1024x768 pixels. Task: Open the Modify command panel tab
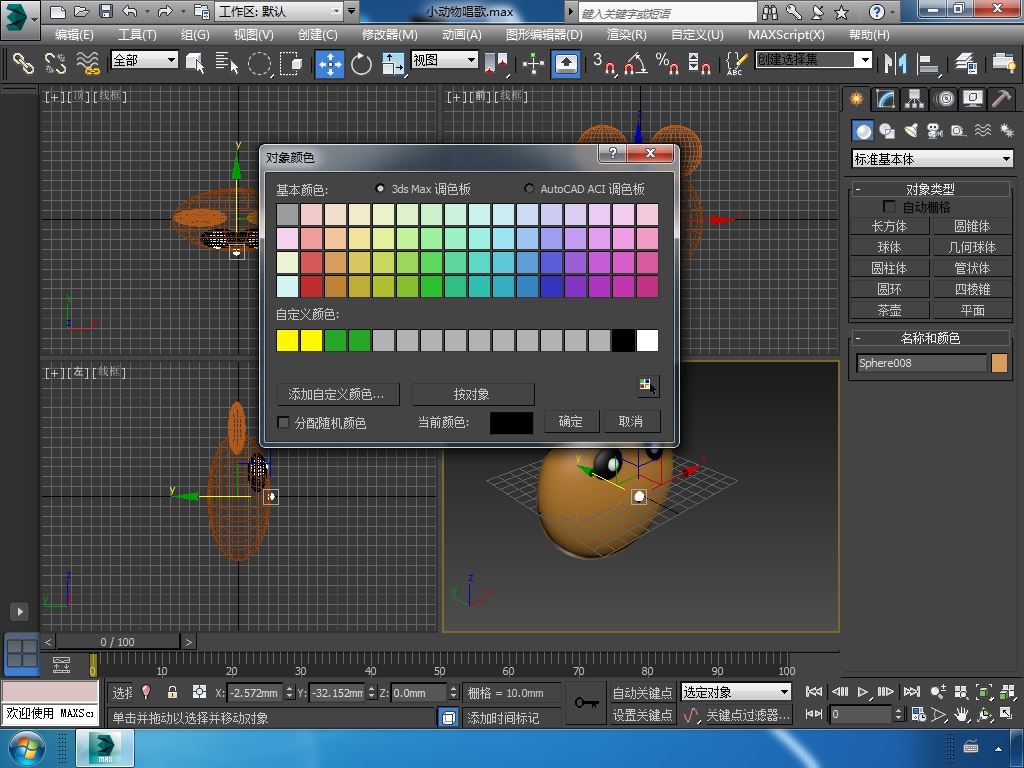[885, 99]
